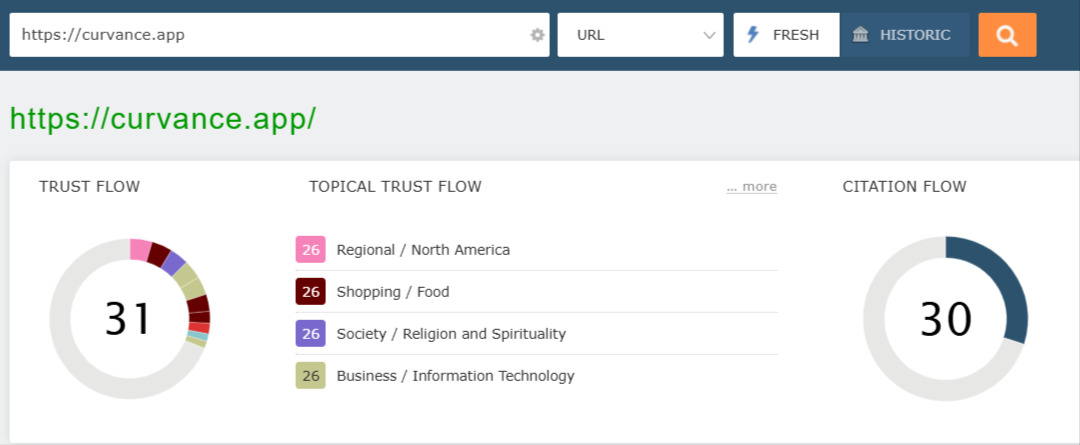The width and height of the screenshot is (1080, 445).
Task: Click the URL search input field
Action: coord(270,35)
